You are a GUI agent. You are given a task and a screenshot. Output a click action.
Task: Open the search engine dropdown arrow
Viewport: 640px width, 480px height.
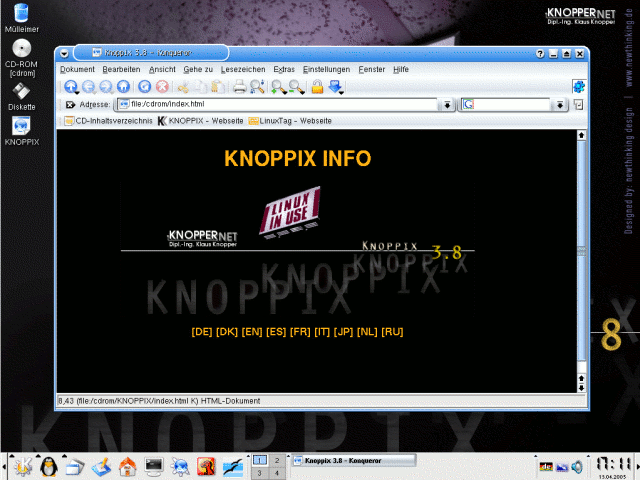(x=560, y=105)
